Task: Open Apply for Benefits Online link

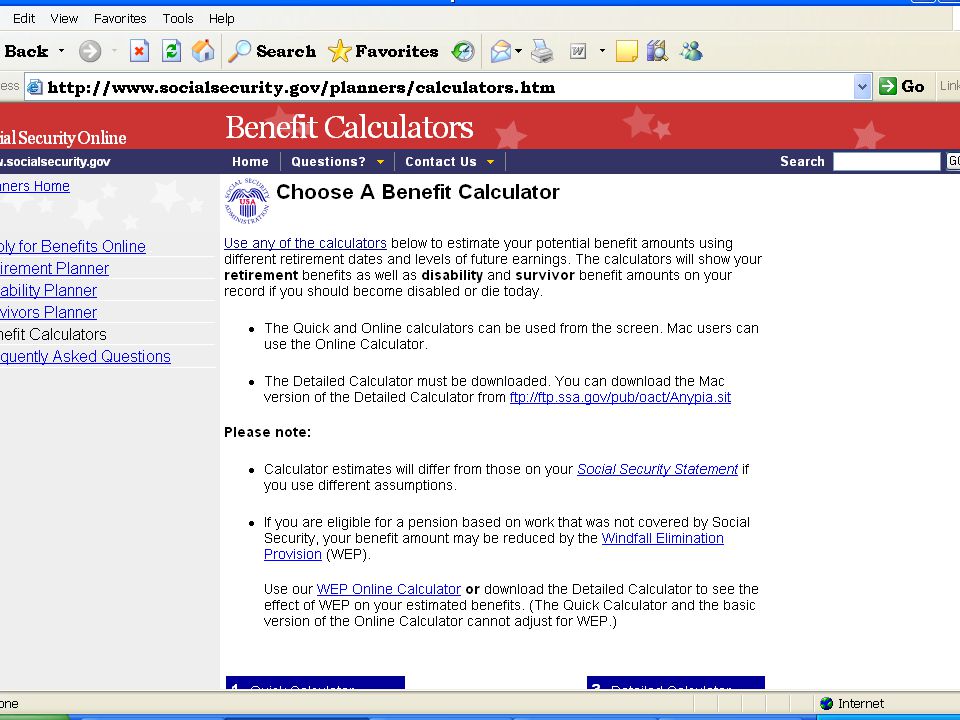Action: point(73,246)
